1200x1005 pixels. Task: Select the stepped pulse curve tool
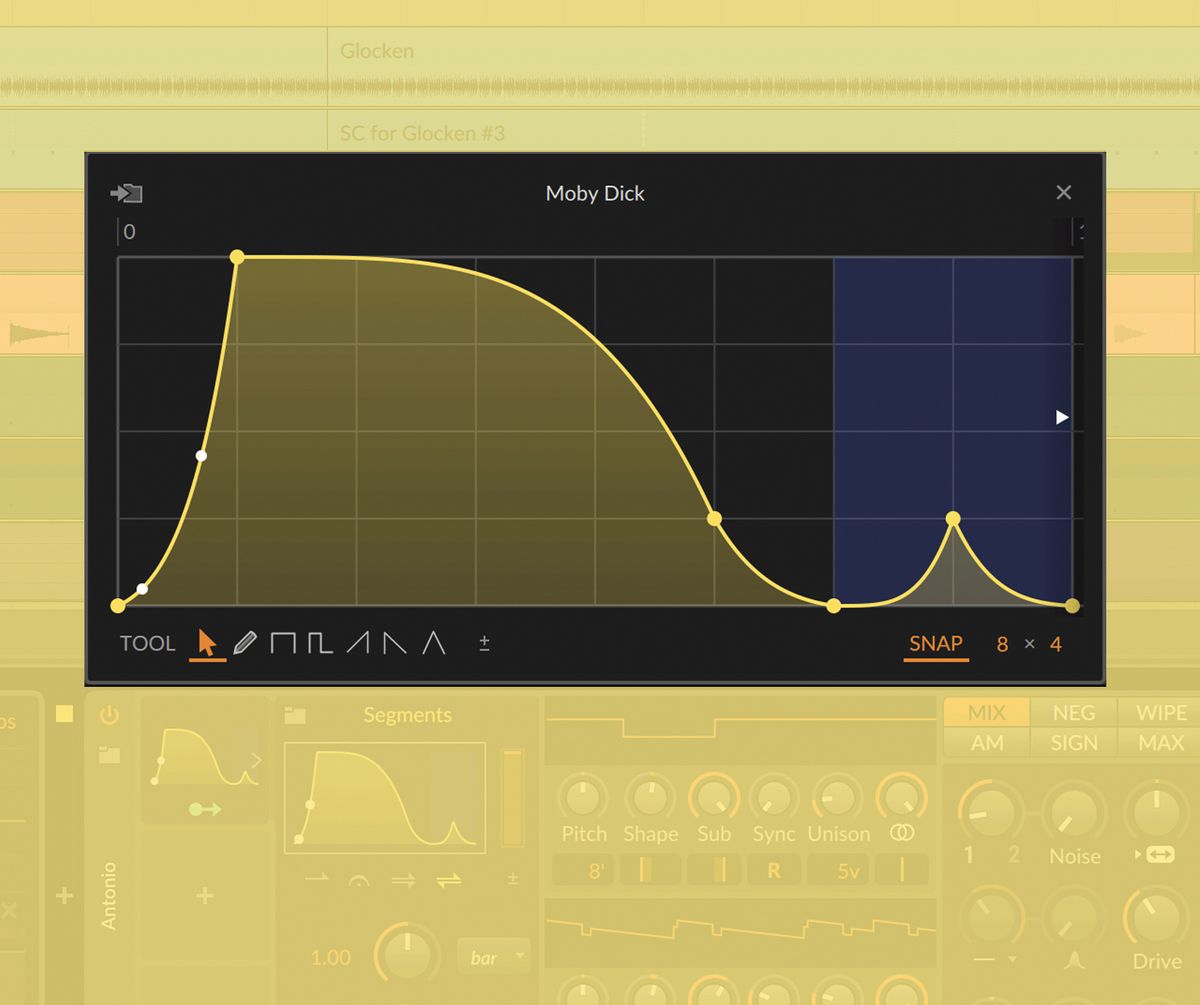[x=318, y=643]
